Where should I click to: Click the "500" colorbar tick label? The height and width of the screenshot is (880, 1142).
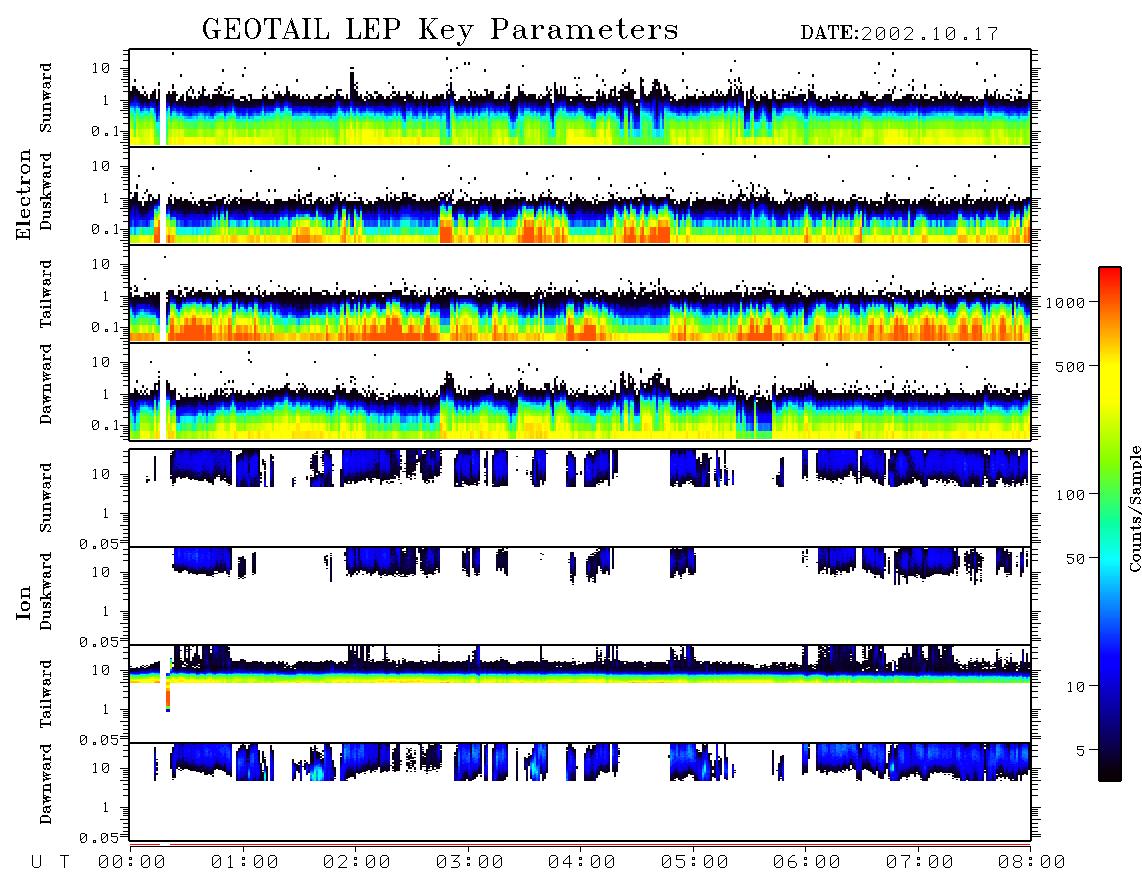coord(1070,366)
